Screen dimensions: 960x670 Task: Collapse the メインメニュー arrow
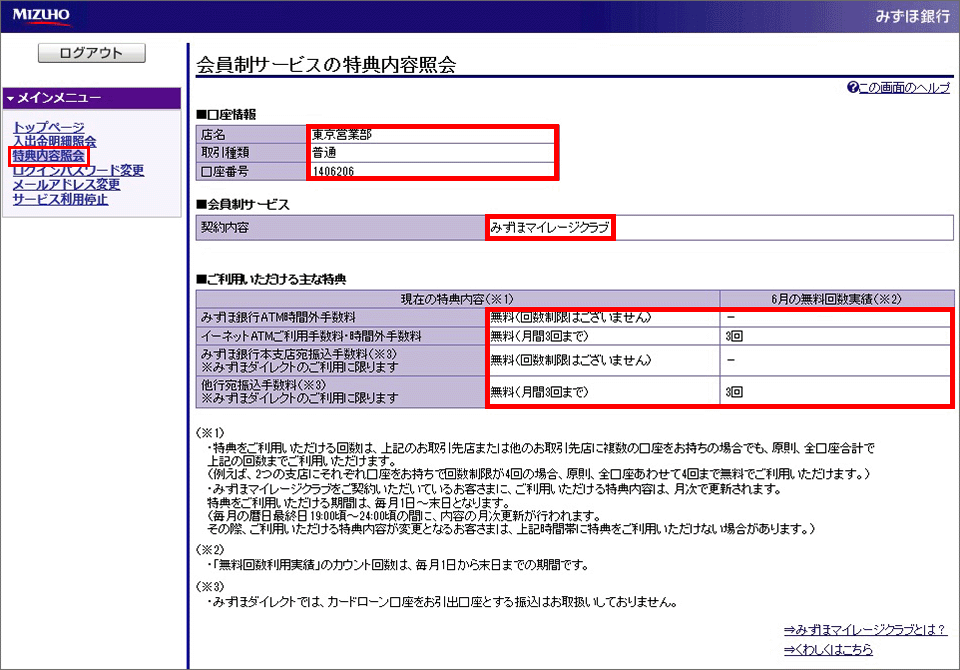tap(10, 99)
